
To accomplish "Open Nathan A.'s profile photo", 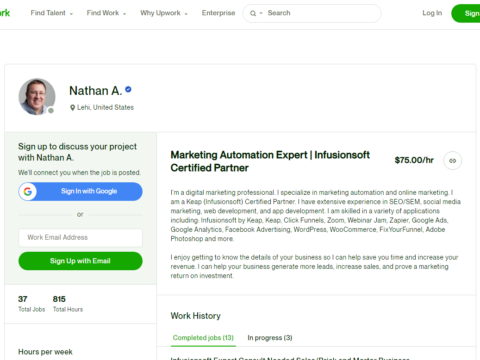I will [x=37, y=97].
